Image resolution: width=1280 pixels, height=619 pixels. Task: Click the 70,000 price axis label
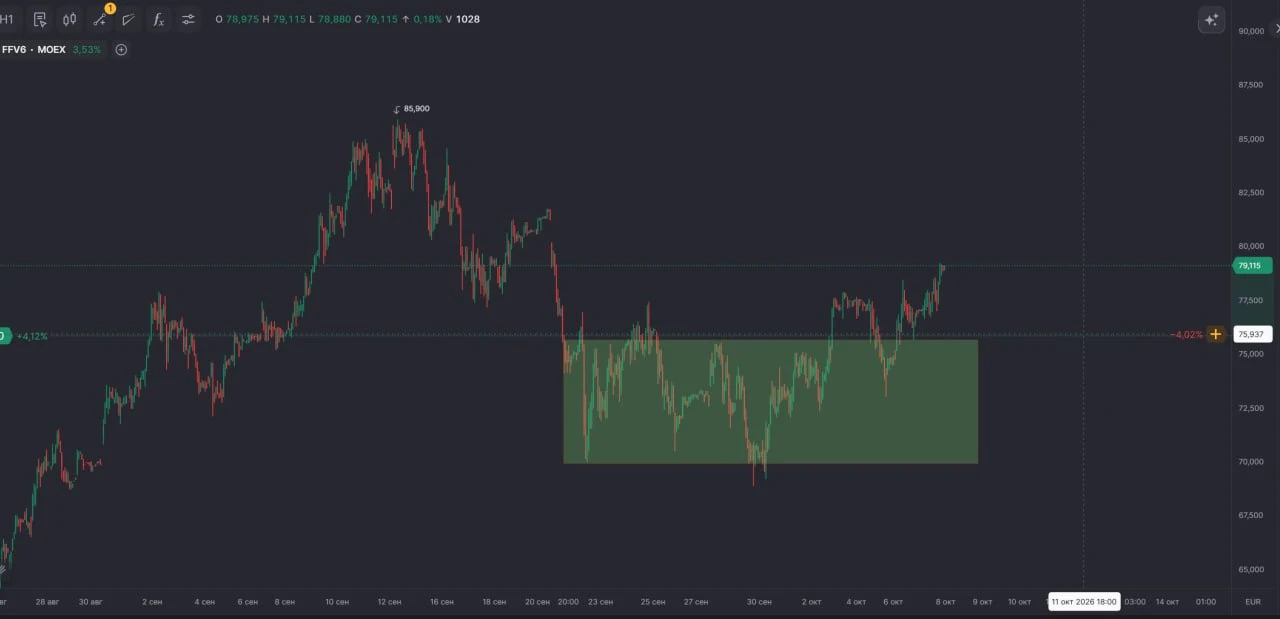pyautogui.click(x=1251, y=462)
